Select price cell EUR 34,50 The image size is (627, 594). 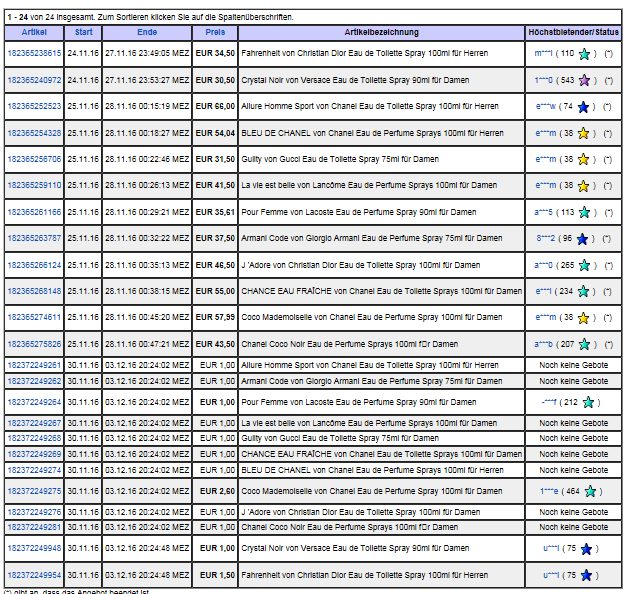tap(215, 53)
